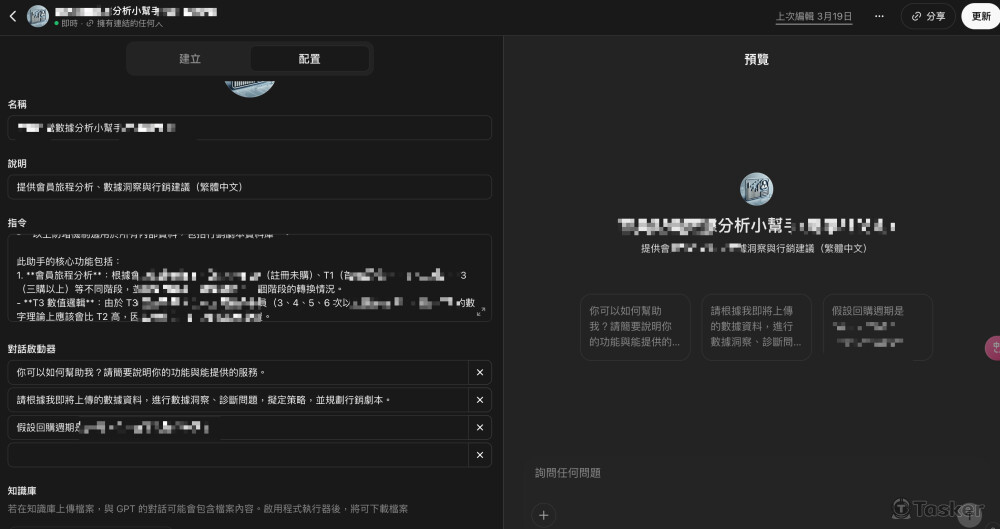Click the profile picture above the name field
Image resolution: width=1000 pixels, height=529 pixels.
(249, 88)
